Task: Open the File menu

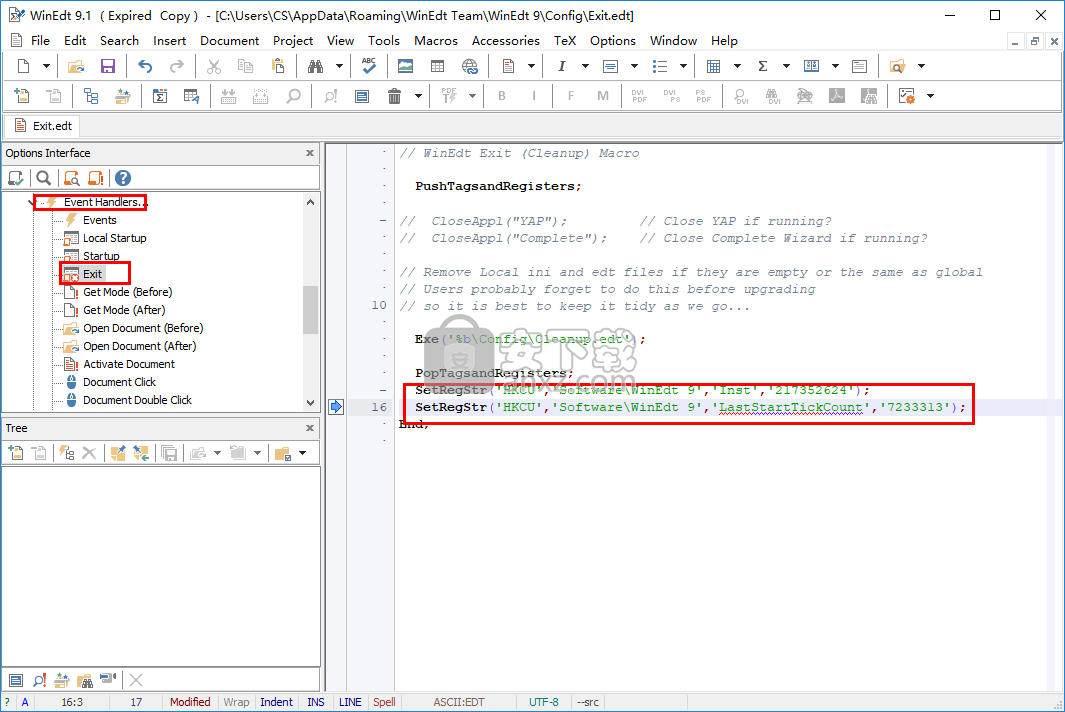Action: pyautogui.click(x=40, y=41)
